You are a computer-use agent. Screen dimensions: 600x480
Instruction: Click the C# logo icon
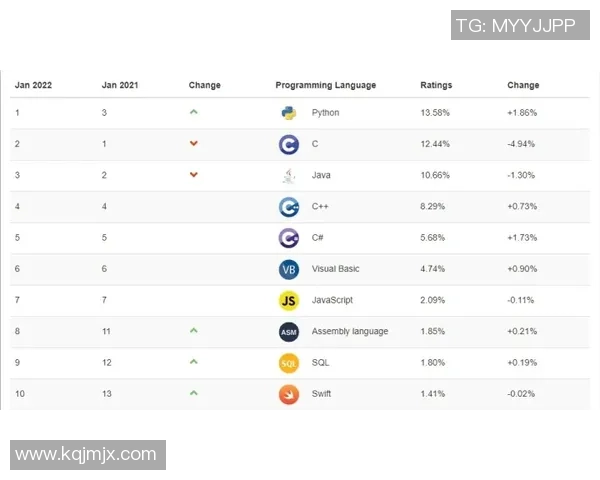tap(289, 238)
